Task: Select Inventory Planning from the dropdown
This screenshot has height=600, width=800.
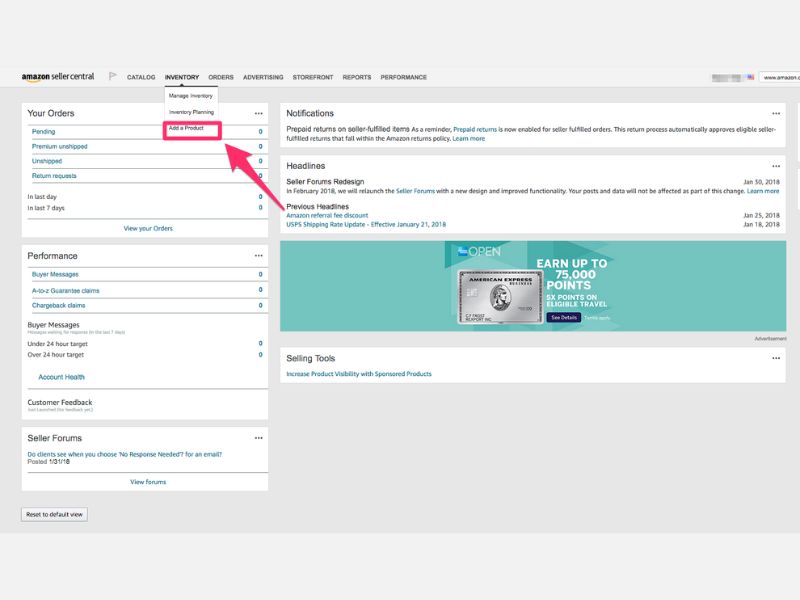Action: [191, 112]
